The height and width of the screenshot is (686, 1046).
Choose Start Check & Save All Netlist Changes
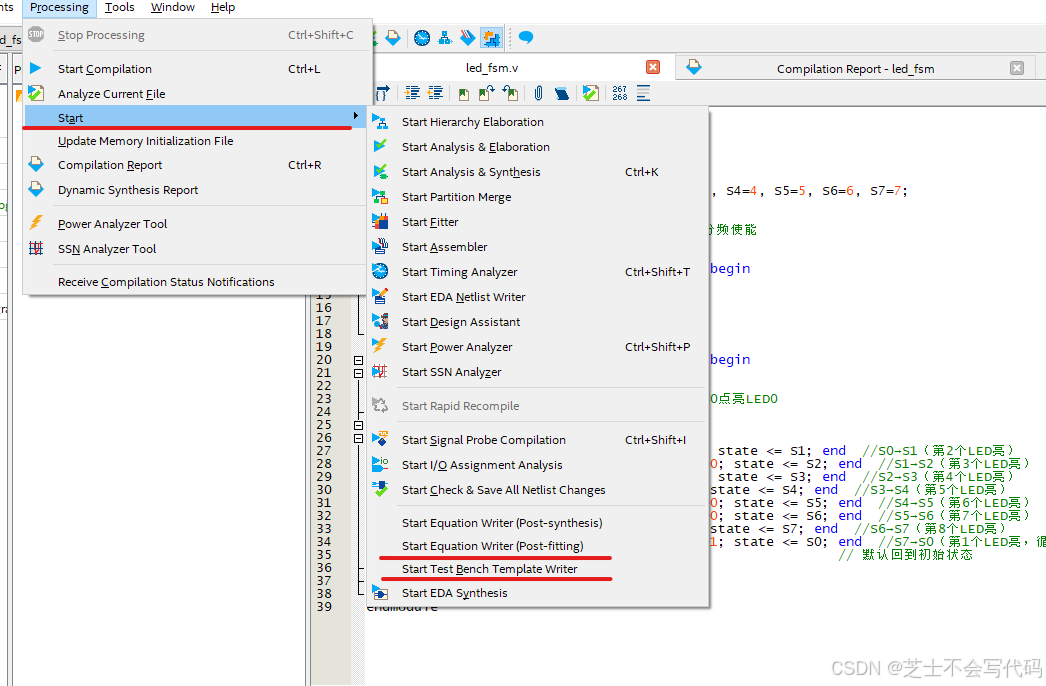538,490
